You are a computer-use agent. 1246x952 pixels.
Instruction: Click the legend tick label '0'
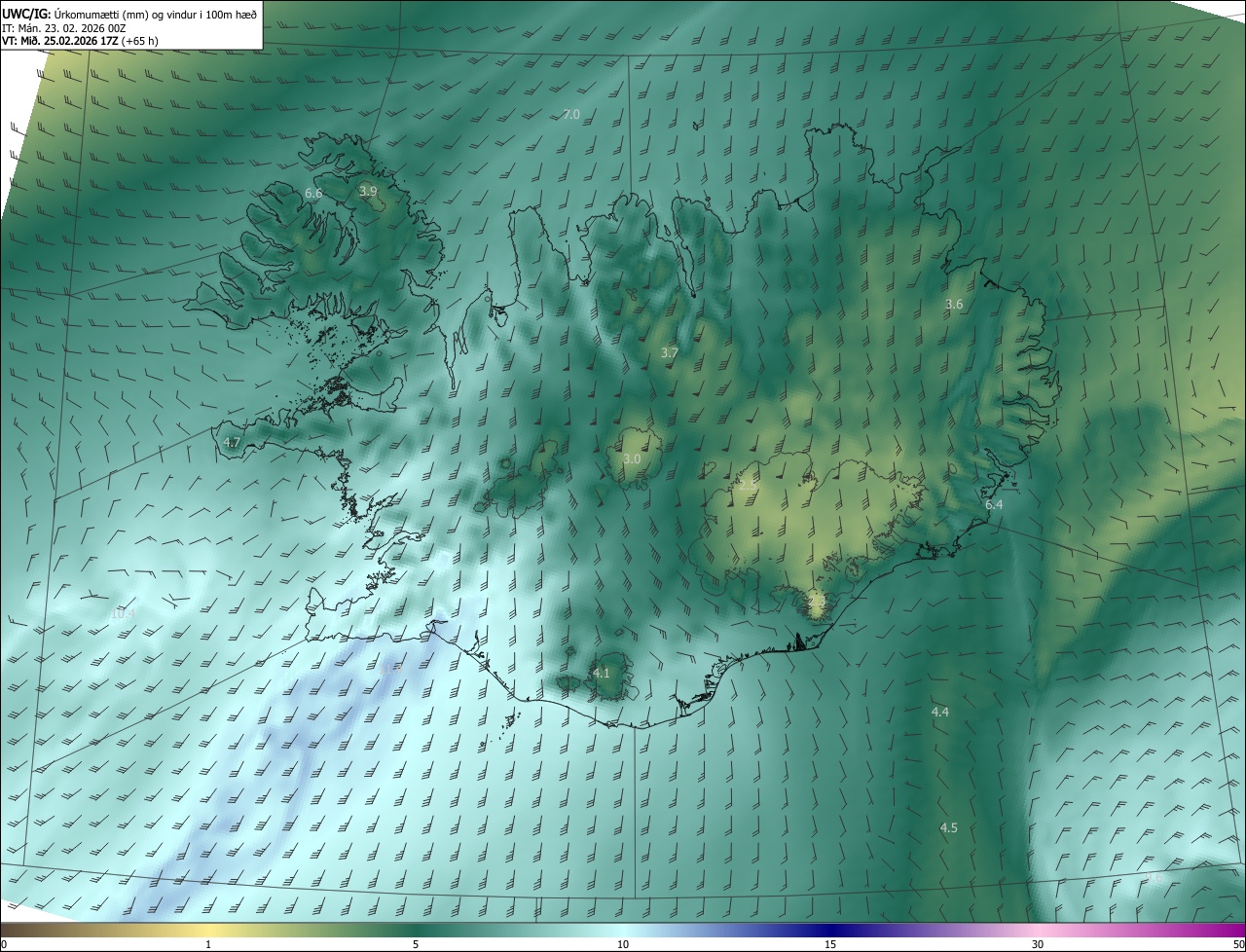coord(3,944)
